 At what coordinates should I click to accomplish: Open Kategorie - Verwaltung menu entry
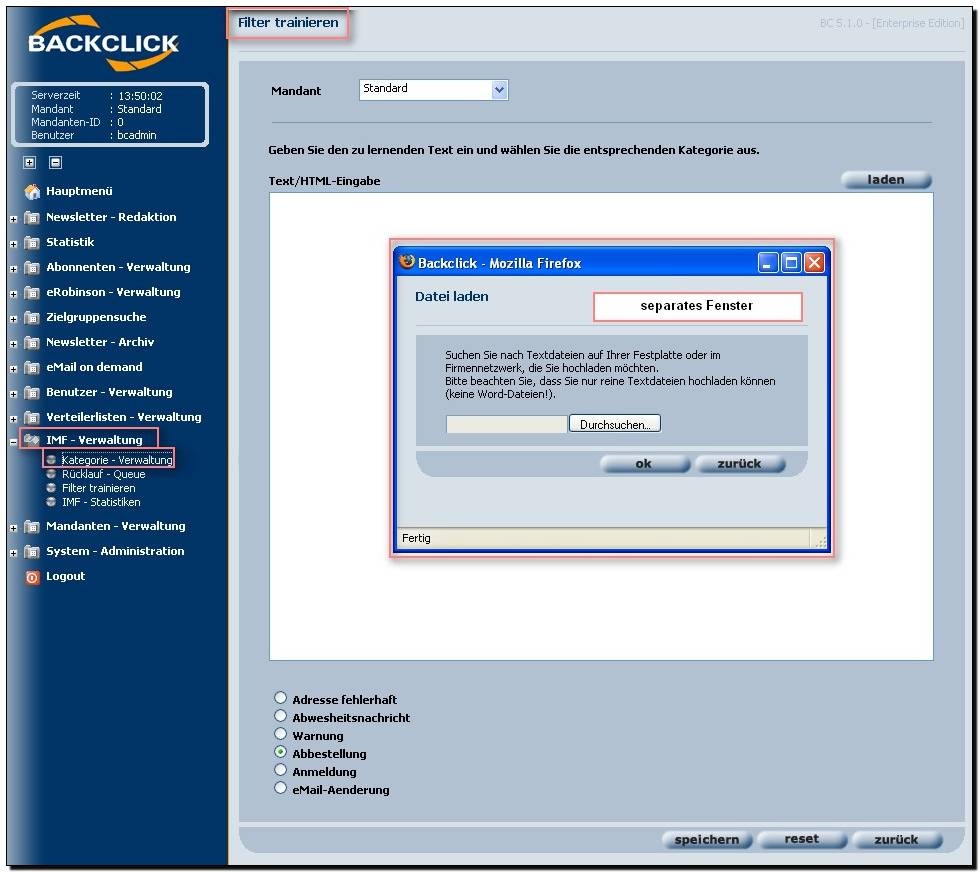[x=116, y=460]
